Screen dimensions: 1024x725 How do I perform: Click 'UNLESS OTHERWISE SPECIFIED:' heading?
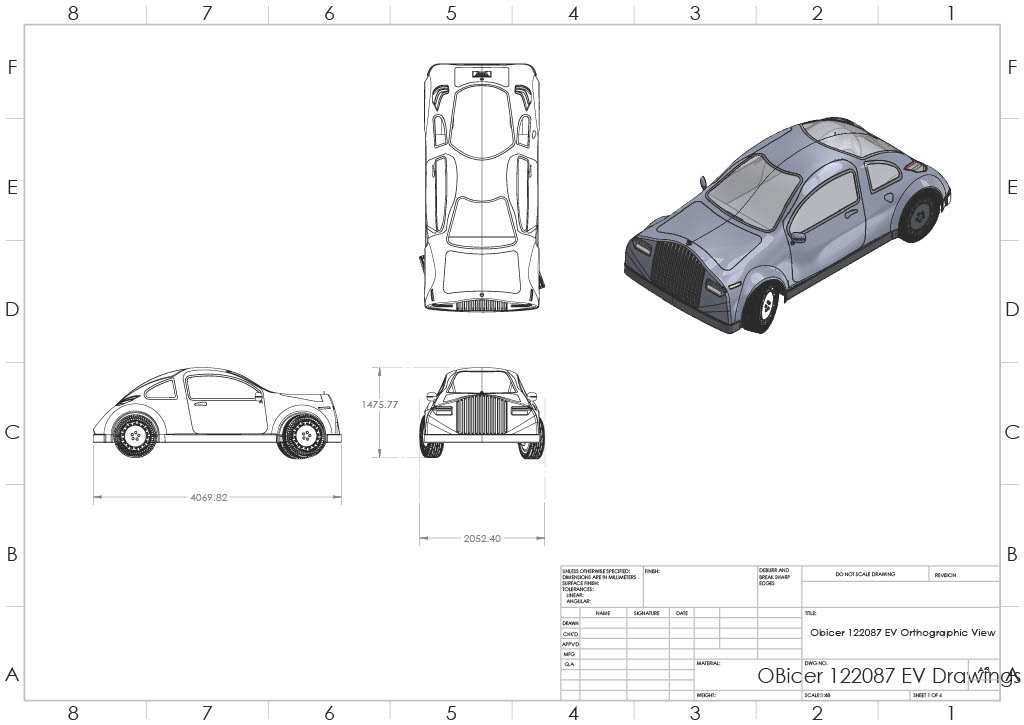(596, 572)
